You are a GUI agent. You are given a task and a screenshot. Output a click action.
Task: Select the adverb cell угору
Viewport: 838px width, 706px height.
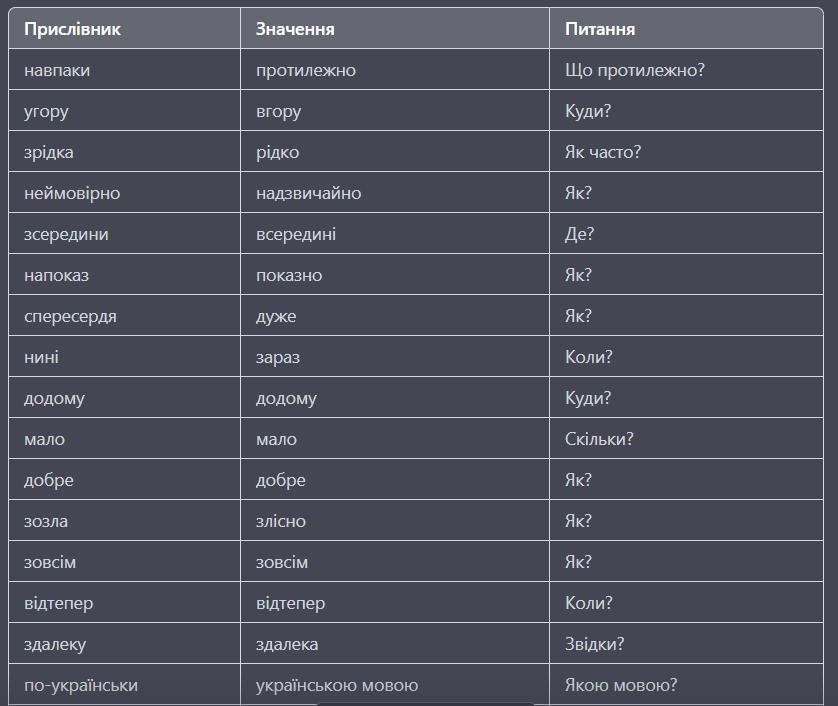click(x=46, y=111)
